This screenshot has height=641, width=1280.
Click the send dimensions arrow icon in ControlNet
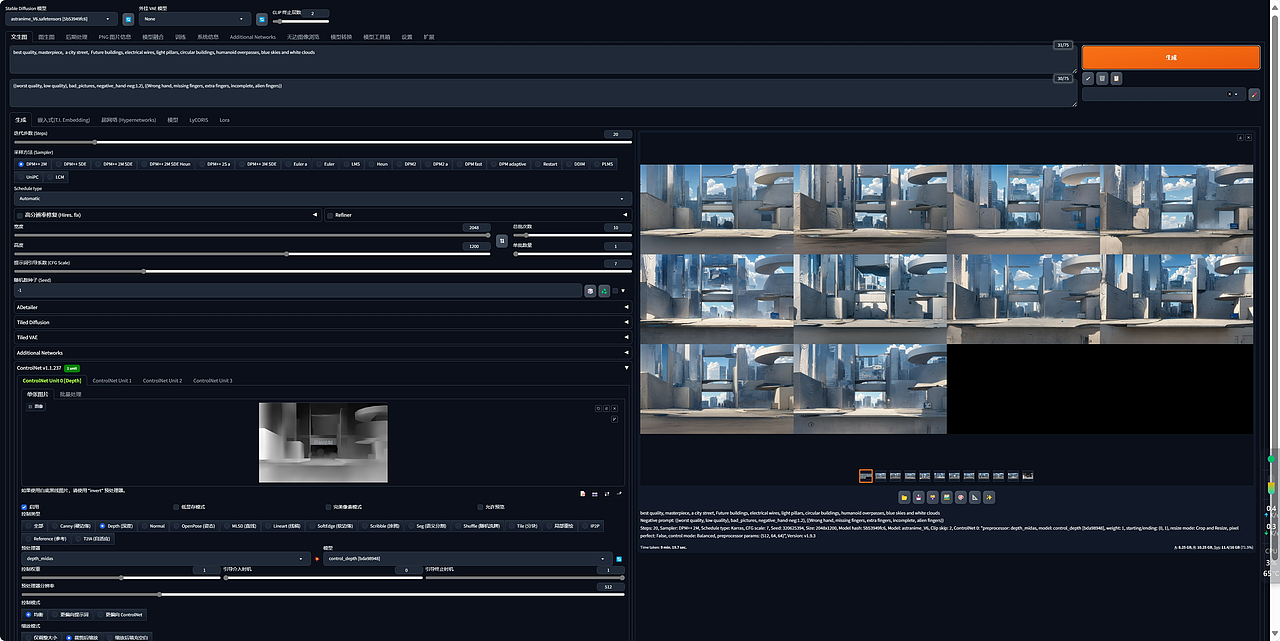point(619,494)
